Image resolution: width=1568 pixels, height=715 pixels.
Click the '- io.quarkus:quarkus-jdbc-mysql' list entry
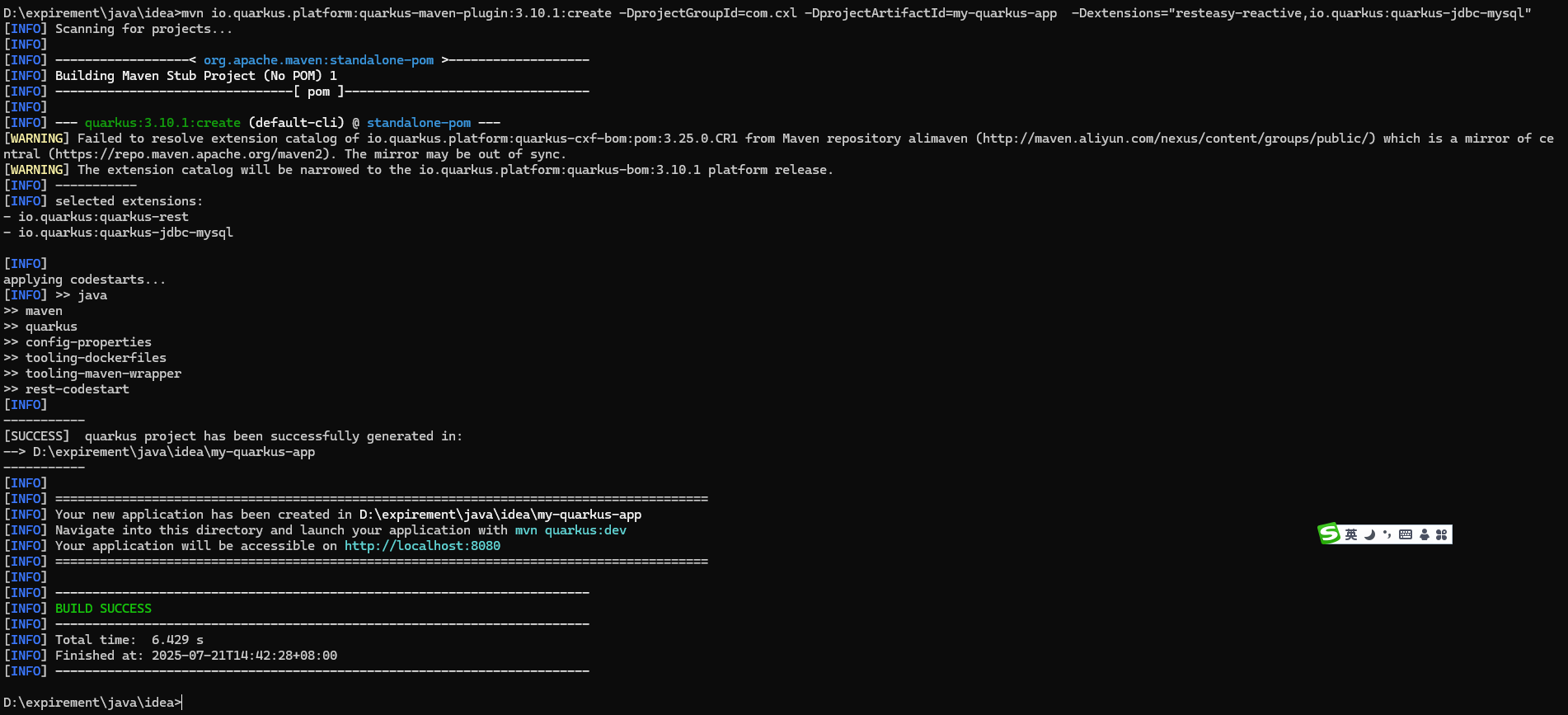118,233
